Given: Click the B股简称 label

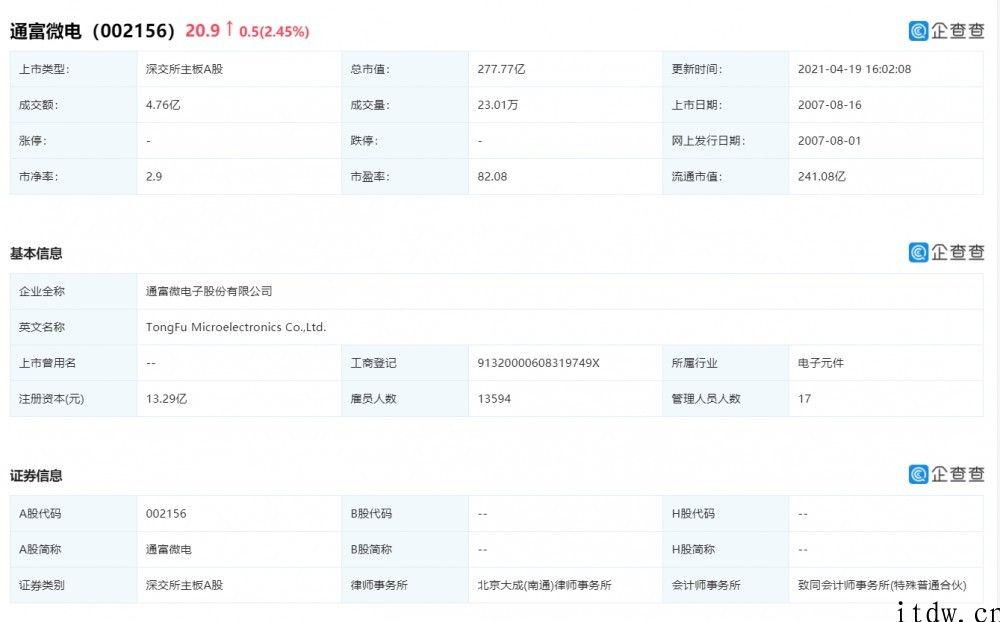Looking at the screenshot, I should [x=371, y=549].
